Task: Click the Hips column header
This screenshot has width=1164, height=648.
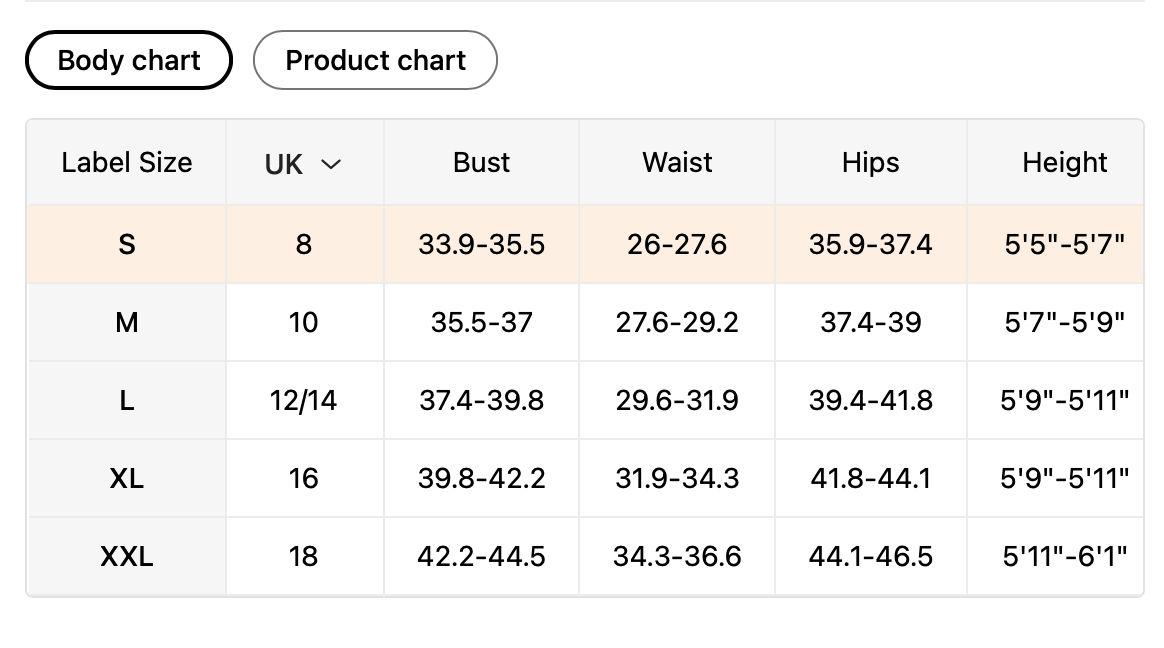Action: (870, 163)
